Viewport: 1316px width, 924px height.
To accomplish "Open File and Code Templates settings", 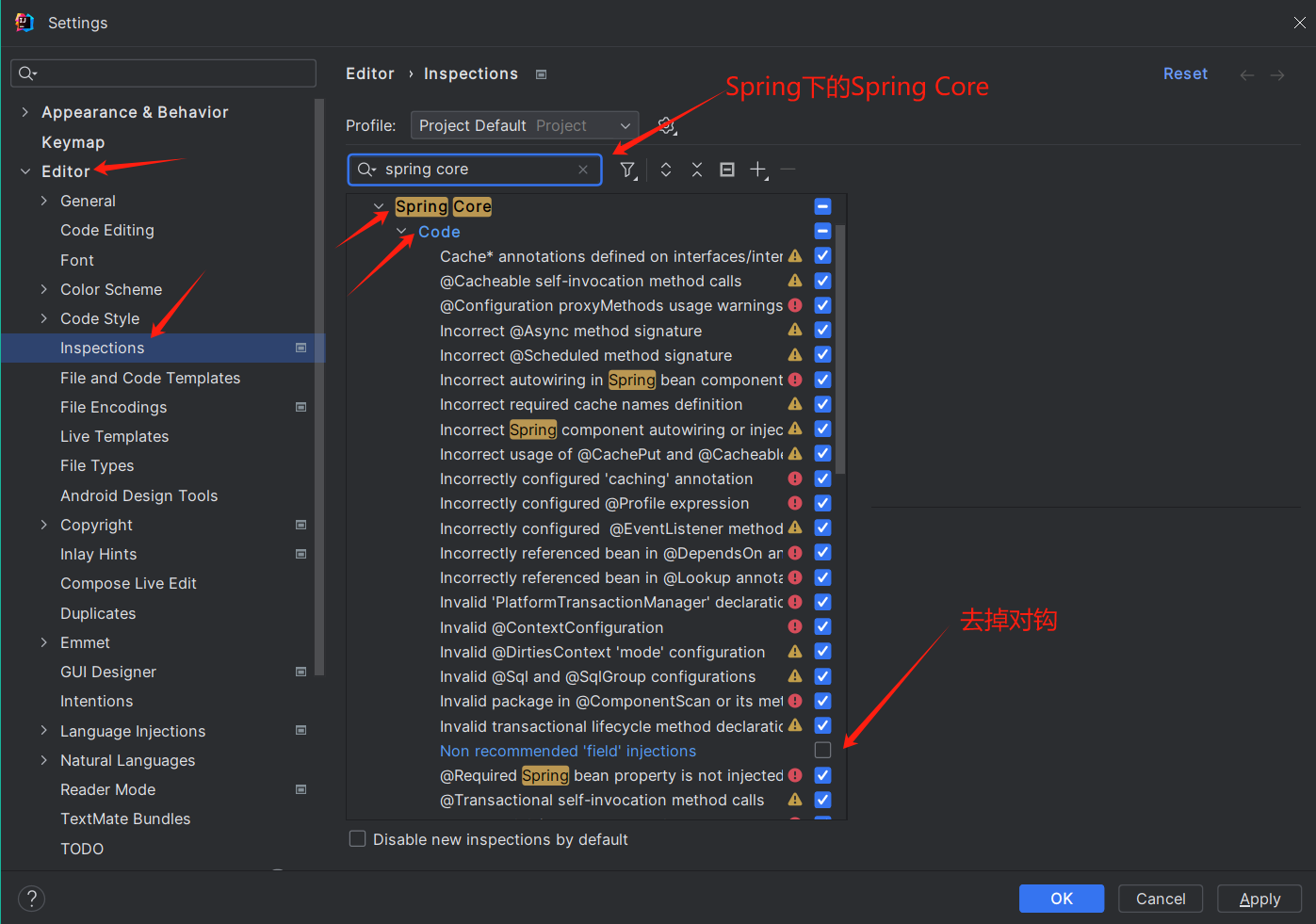I will point(151,378).
